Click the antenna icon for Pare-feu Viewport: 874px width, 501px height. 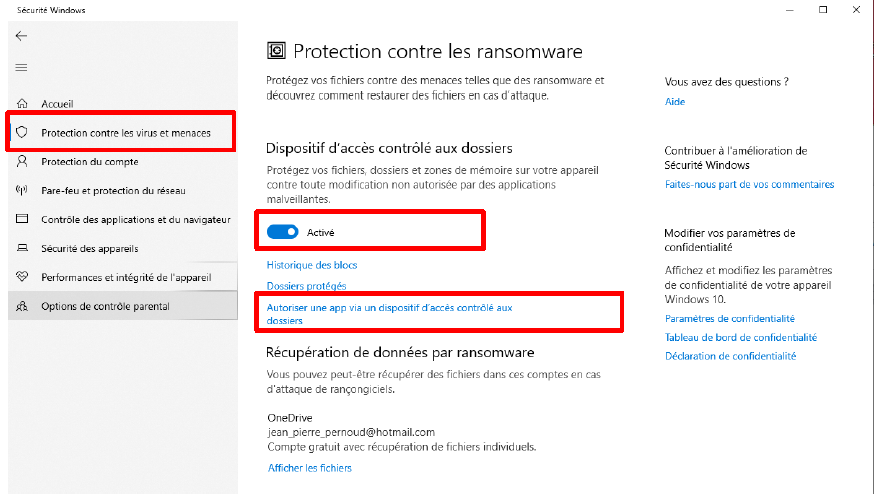coord(22,190)
